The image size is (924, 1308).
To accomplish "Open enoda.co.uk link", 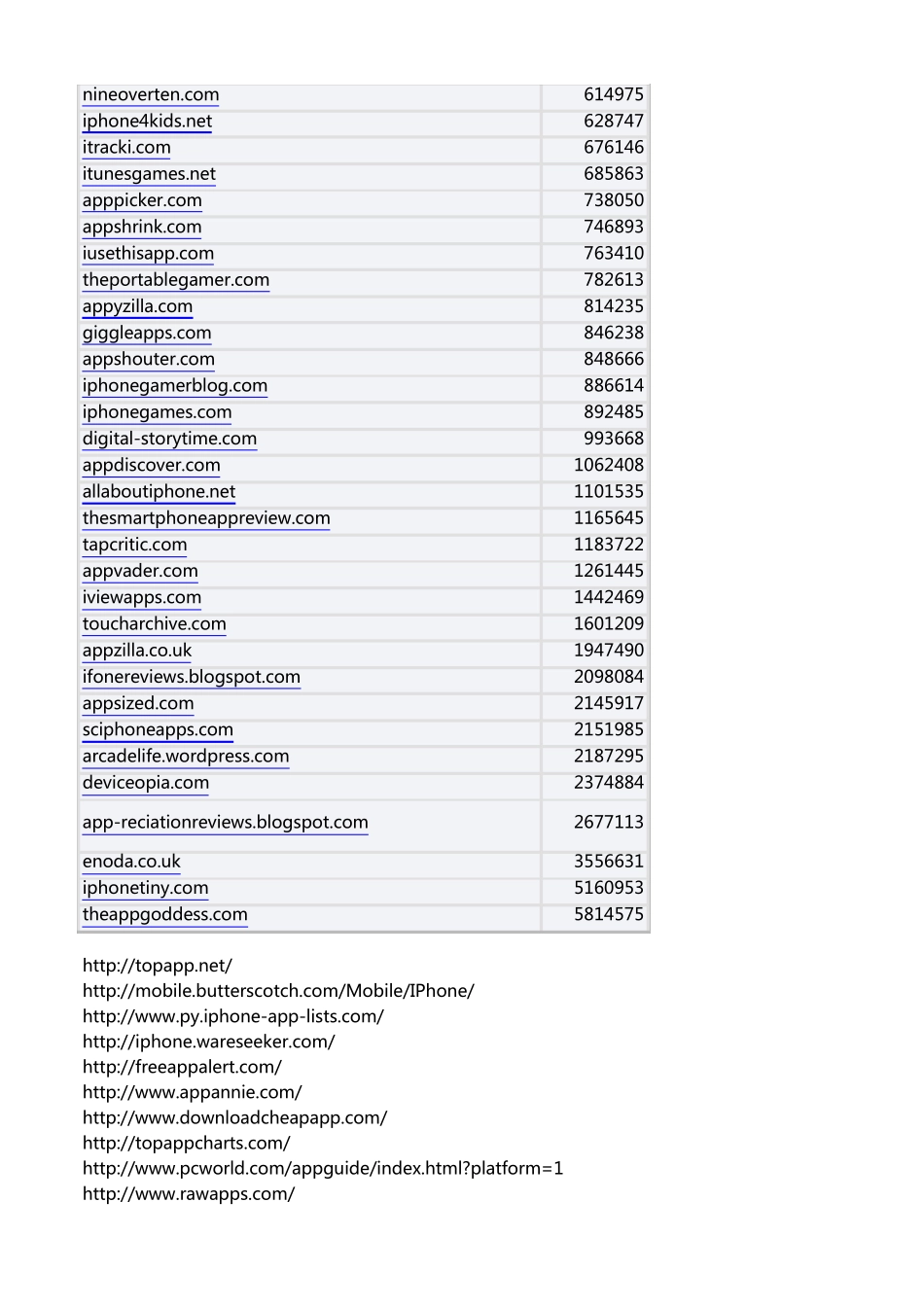I will 131,862.
